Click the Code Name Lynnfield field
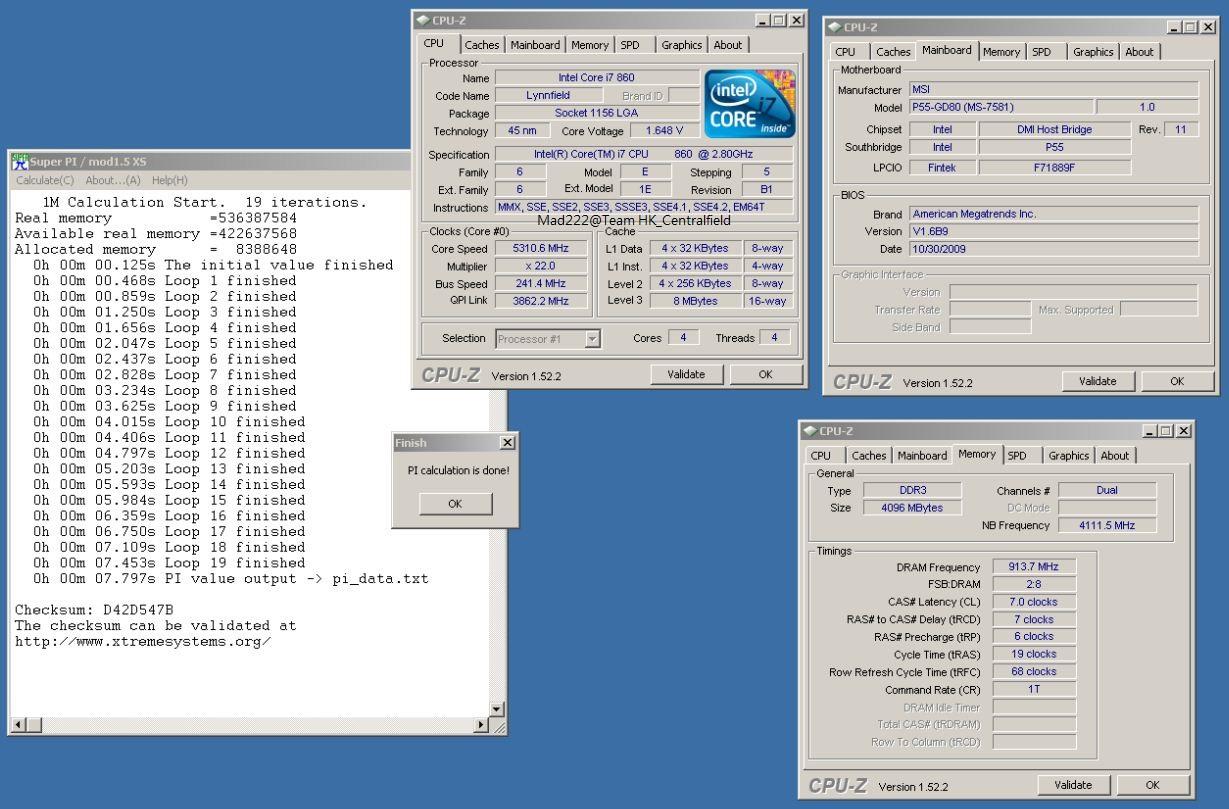Image resolution: width=1229 pixels, height=809 pixels. tap(548, 95)
